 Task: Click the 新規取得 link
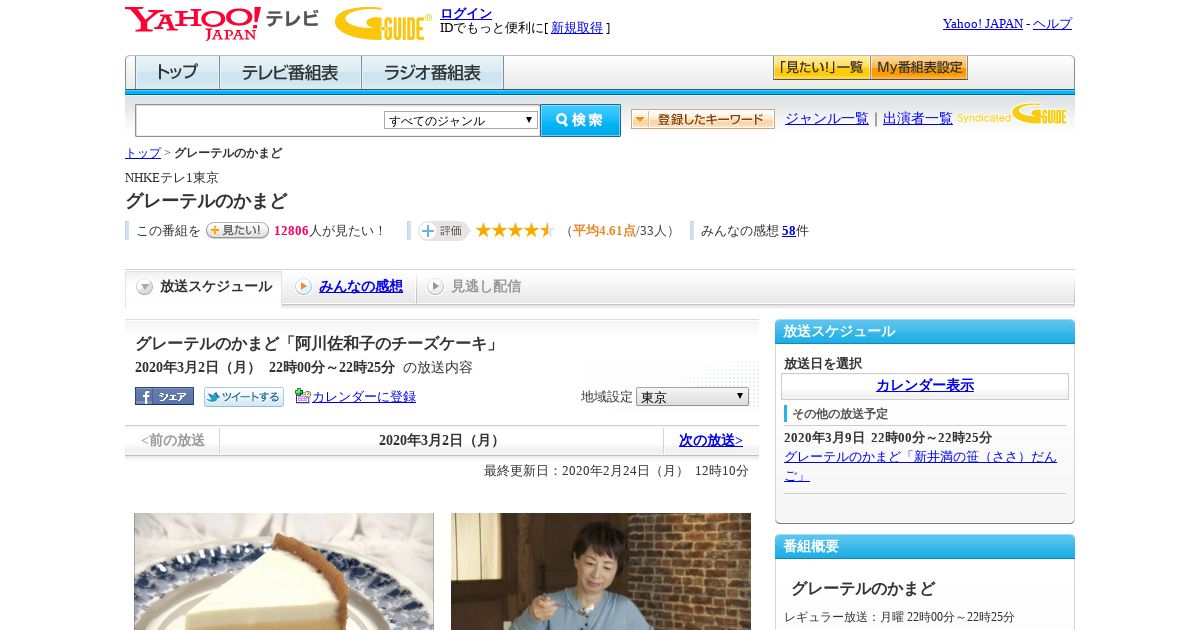[x=577, y=28]
